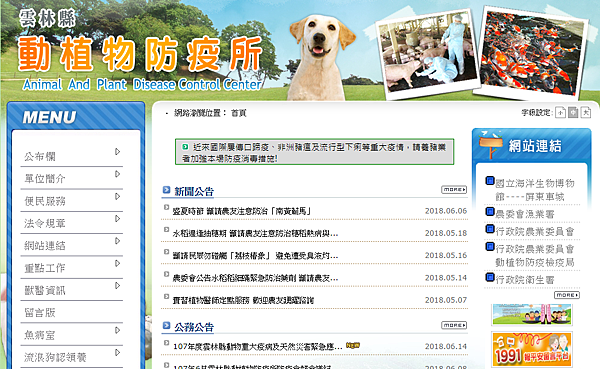Click bullet icon before 2018.05.18 news row

[x=166, y=230]
